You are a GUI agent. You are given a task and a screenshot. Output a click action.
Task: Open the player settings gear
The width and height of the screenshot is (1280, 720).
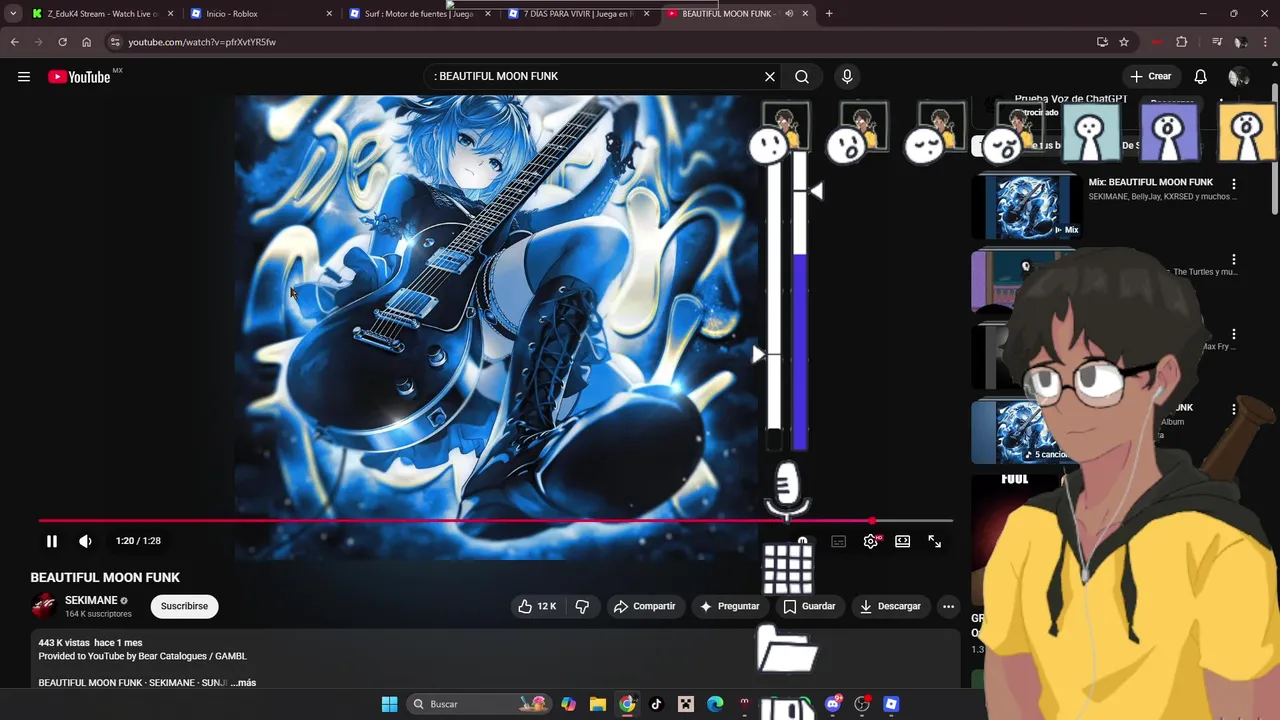[871, 541]
